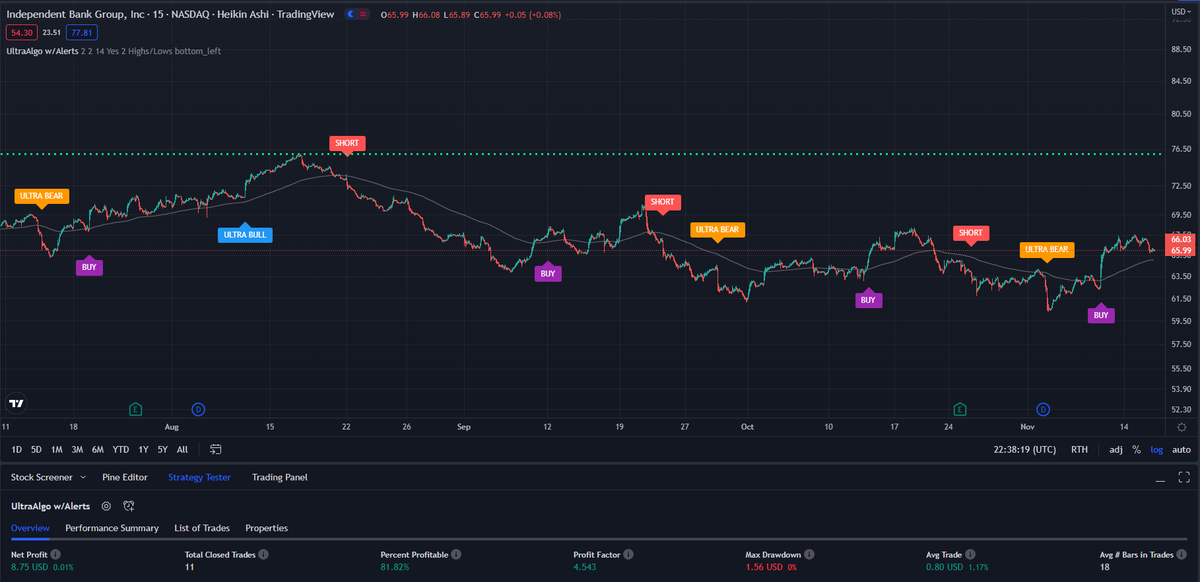This screenshot has width=1200, height=582.
Task: Click the add alert clock icon beside strategy name
Action: [128, 506]
